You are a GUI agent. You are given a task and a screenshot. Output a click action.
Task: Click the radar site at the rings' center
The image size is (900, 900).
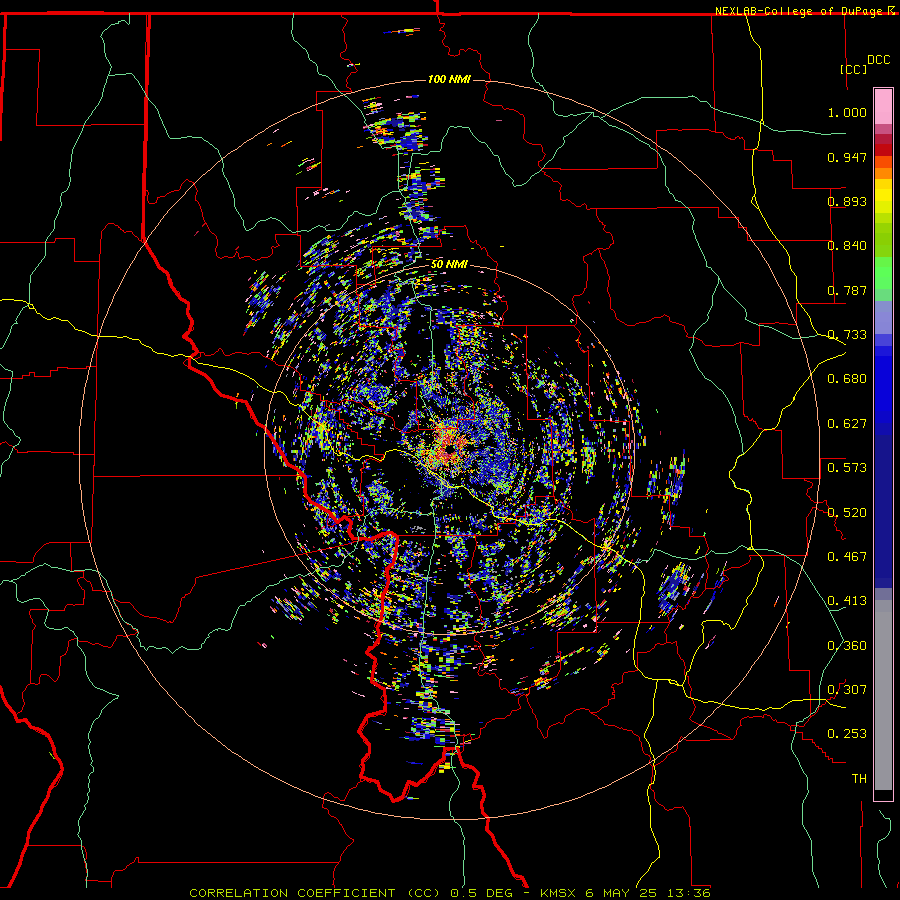pos(449,449)
